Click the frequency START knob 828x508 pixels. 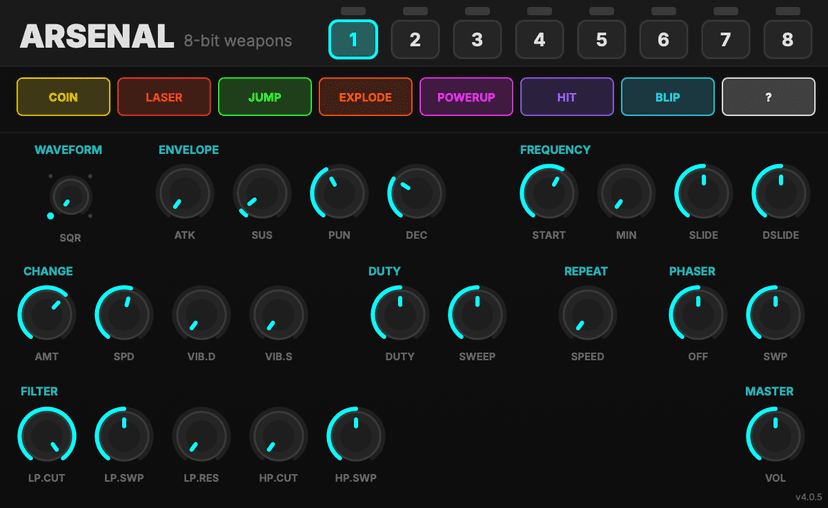coord(549,193)
